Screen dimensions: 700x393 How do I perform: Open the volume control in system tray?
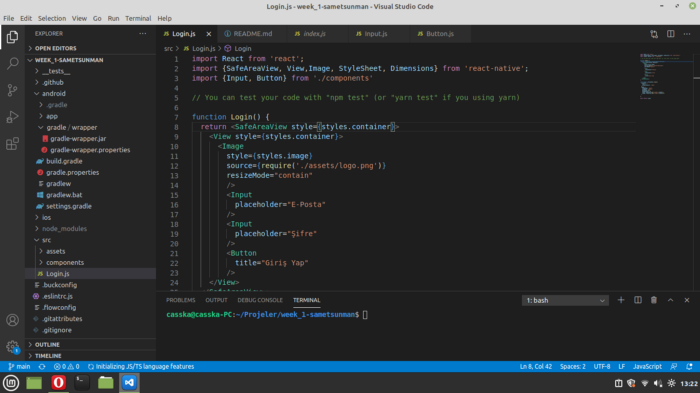click(x=658, y=383)
